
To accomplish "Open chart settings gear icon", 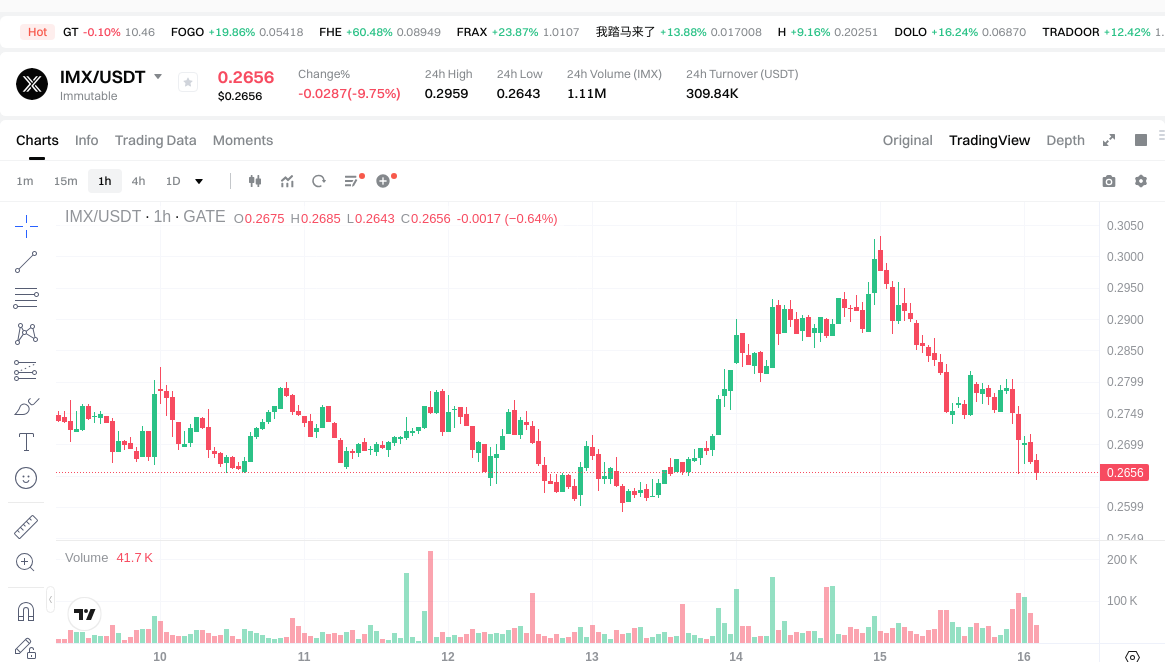I will click(1140, 181).
